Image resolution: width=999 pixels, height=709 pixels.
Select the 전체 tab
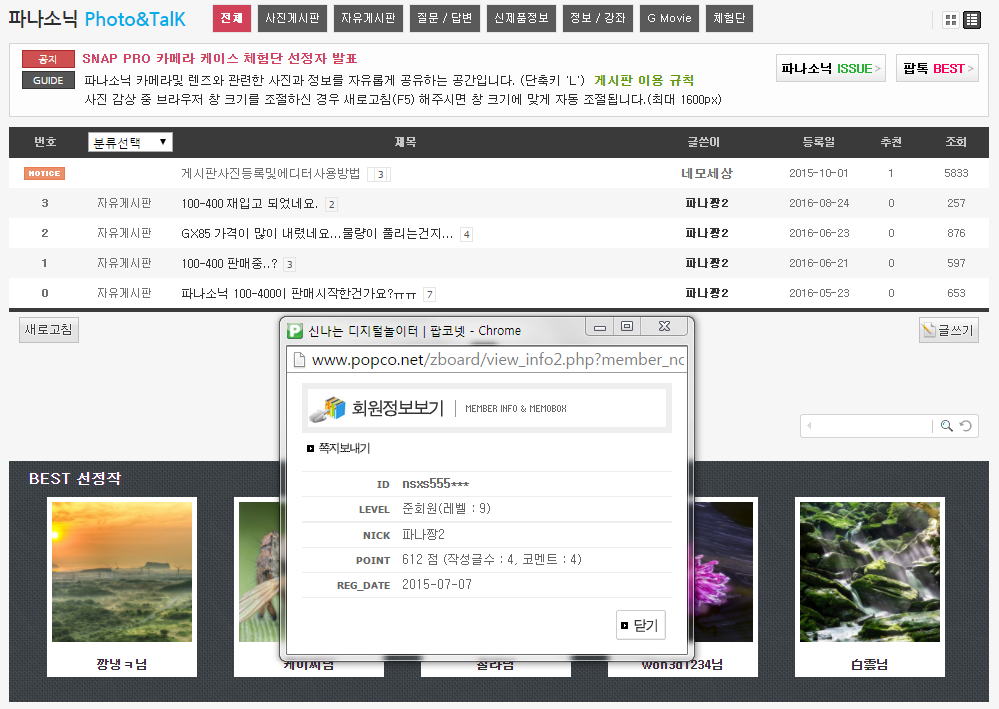coord(231,18)
